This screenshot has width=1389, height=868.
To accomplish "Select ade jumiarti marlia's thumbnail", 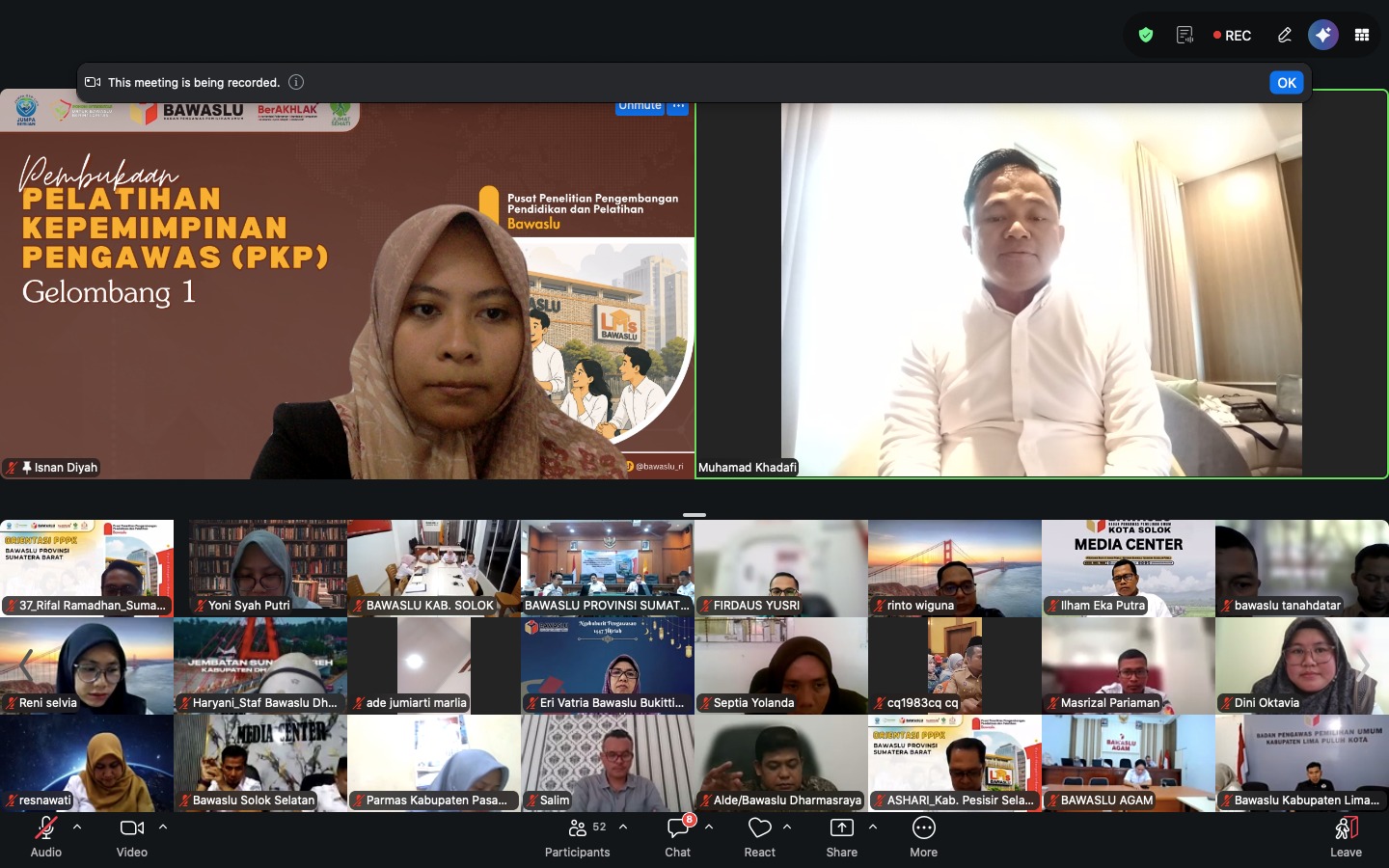I will (x=434, y=665).
